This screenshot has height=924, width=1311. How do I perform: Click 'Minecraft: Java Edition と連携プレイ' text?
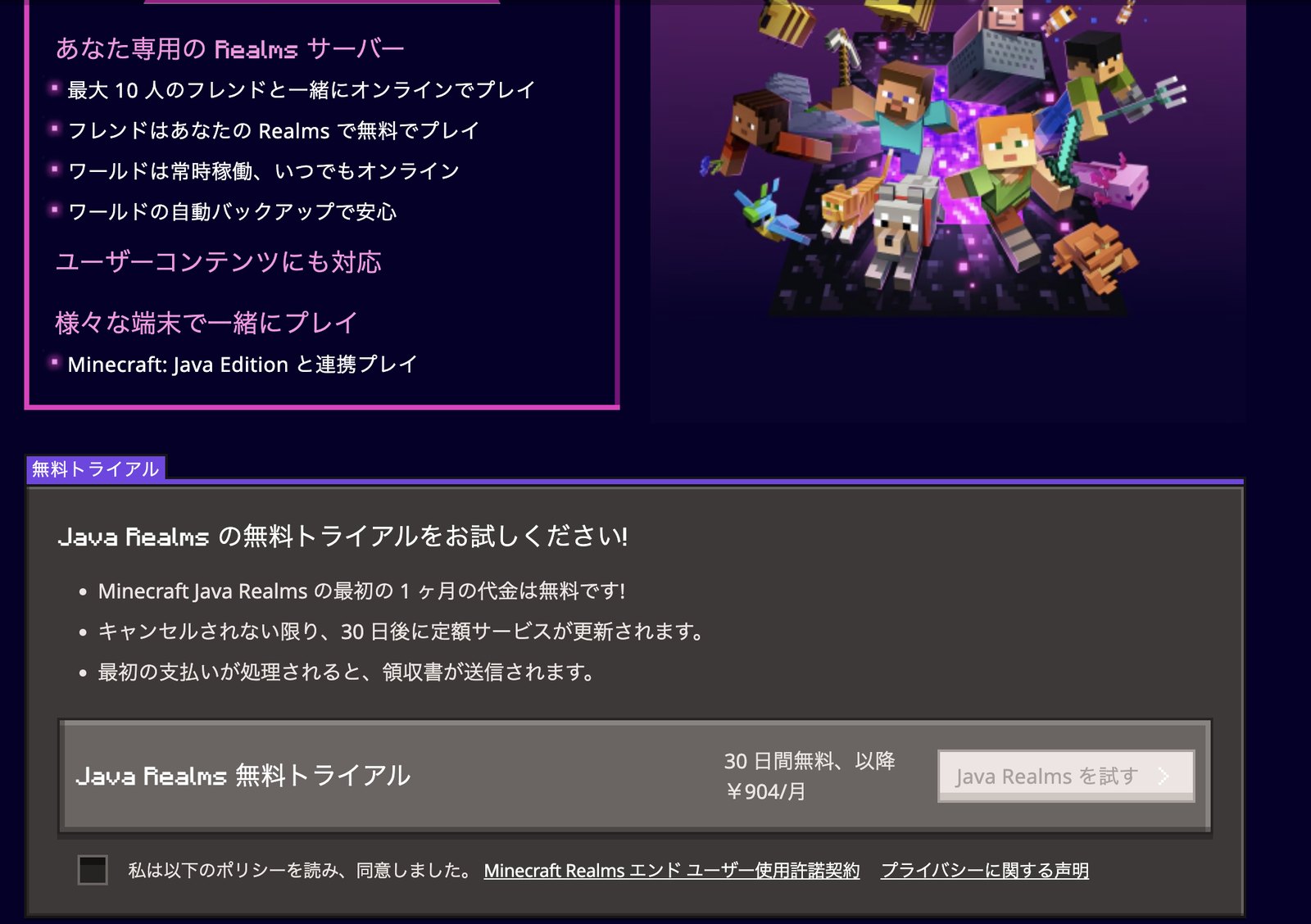(x=243, y=365)
